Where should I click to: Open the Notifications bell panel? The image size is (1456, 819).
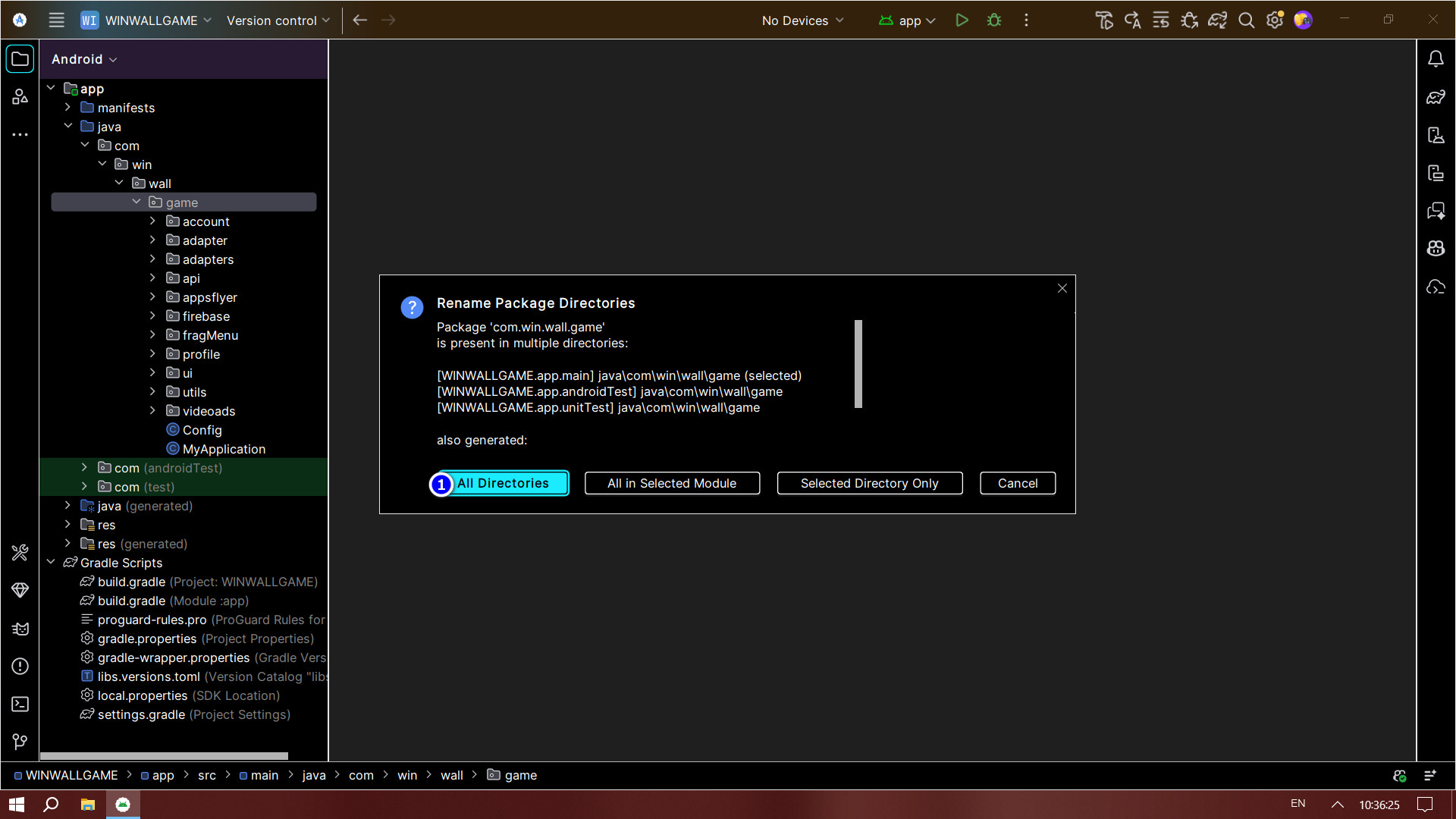click(1436, 59)
